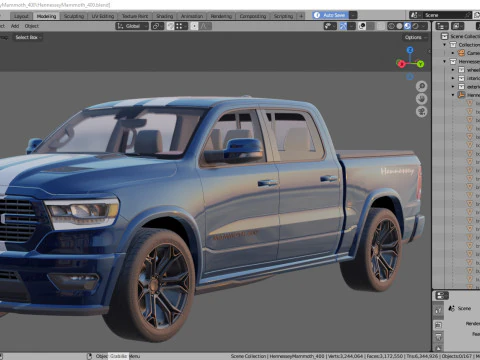Open the Add menu in viewport header

tap(15, 26)
